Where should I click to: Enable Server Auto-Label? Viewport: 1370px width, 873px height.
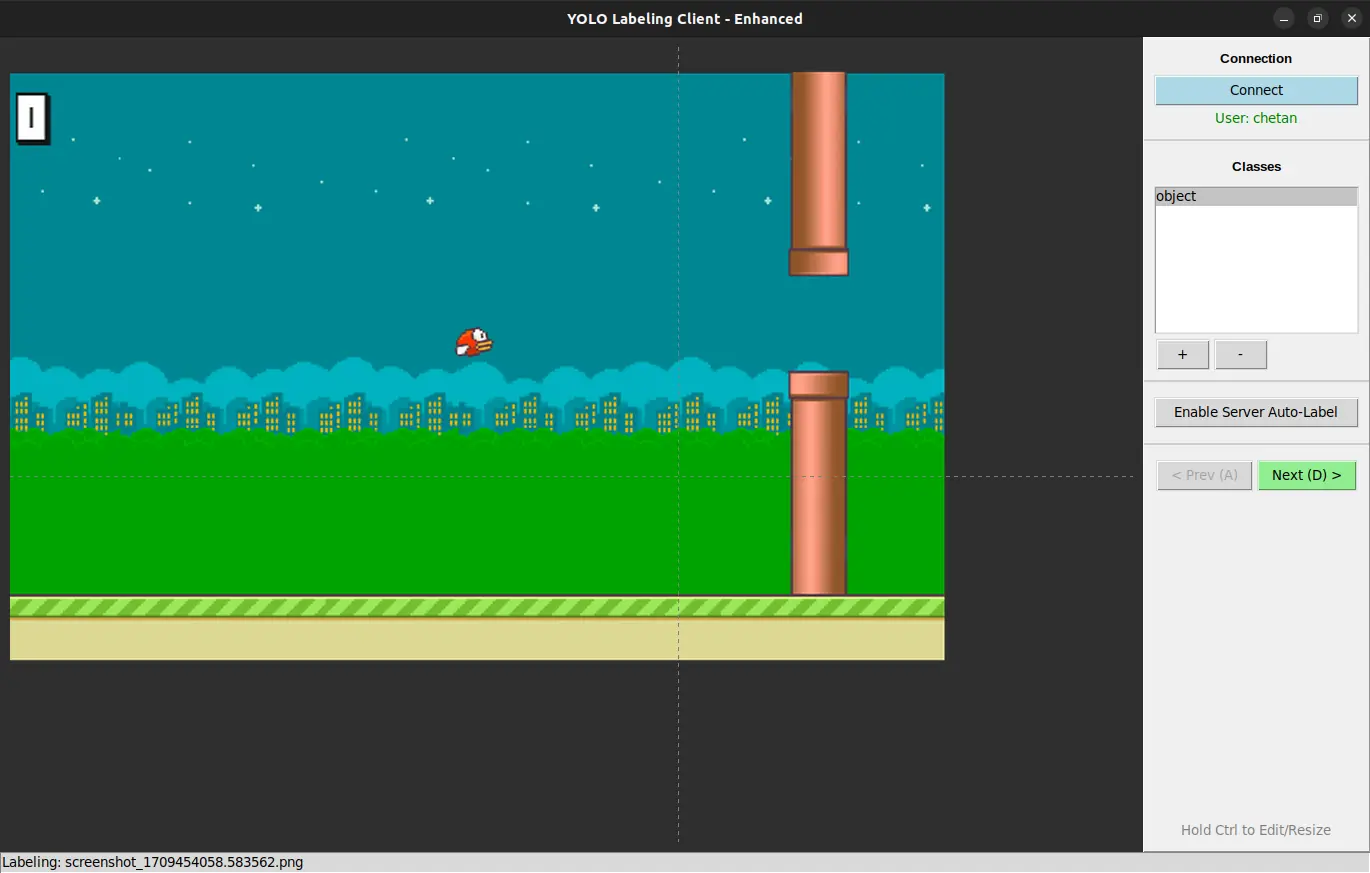1256,412
